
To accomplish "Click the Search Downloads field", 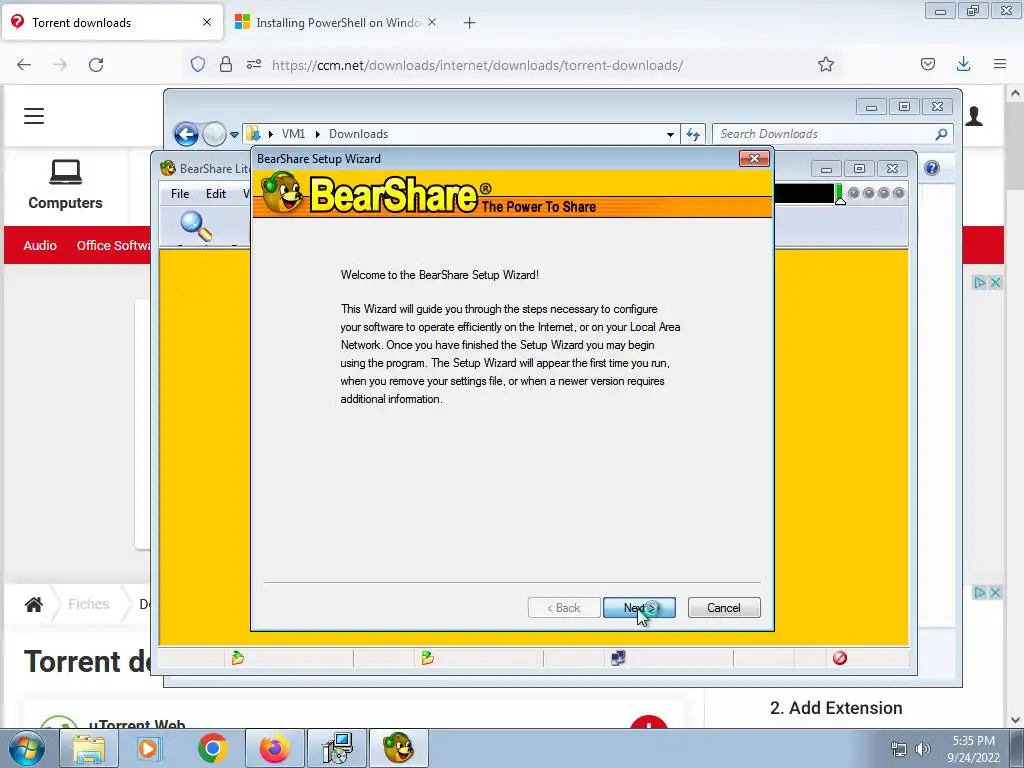I will 833,134.
